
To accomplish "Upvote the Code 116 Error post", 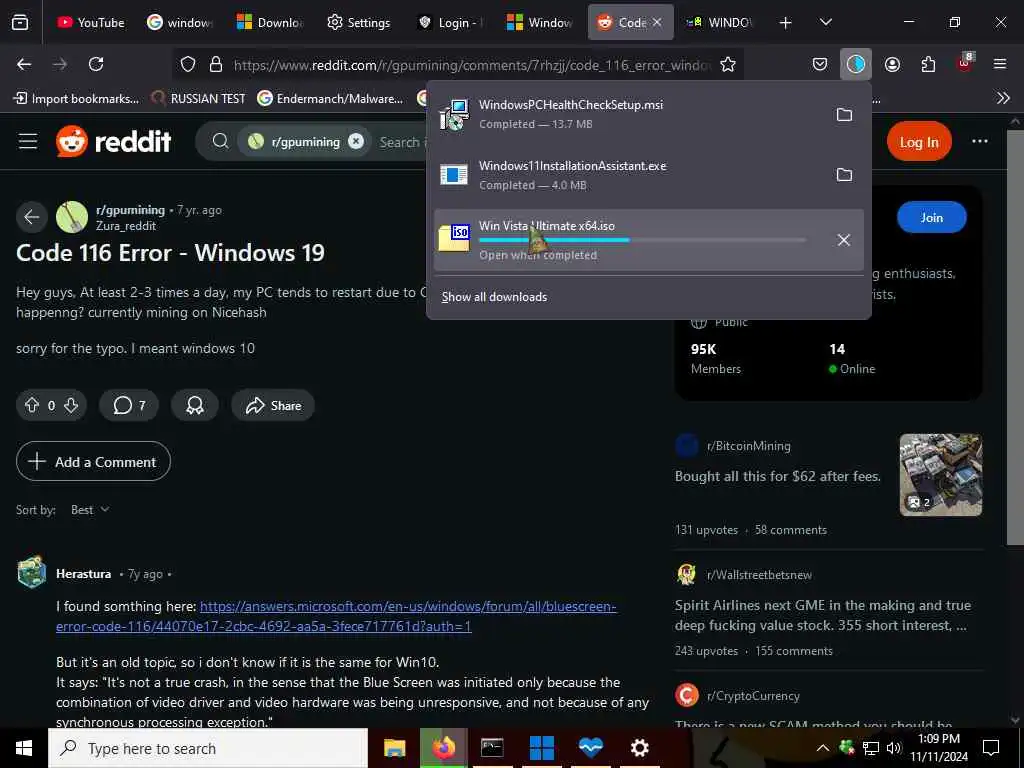I will pyautogui.click(x=32, y=406).
